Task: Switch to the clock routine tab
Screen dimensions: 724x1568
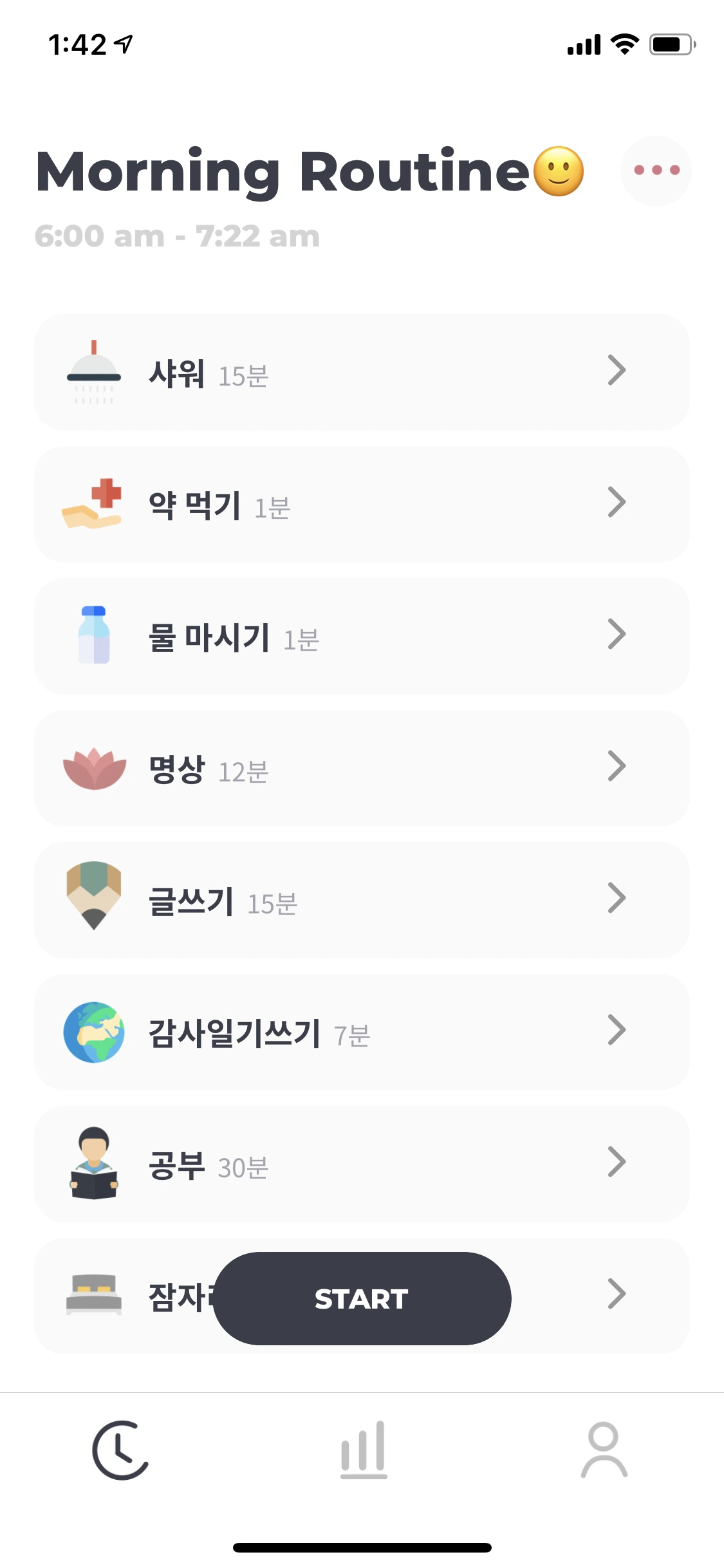Action: click(x=120, y=1450)
